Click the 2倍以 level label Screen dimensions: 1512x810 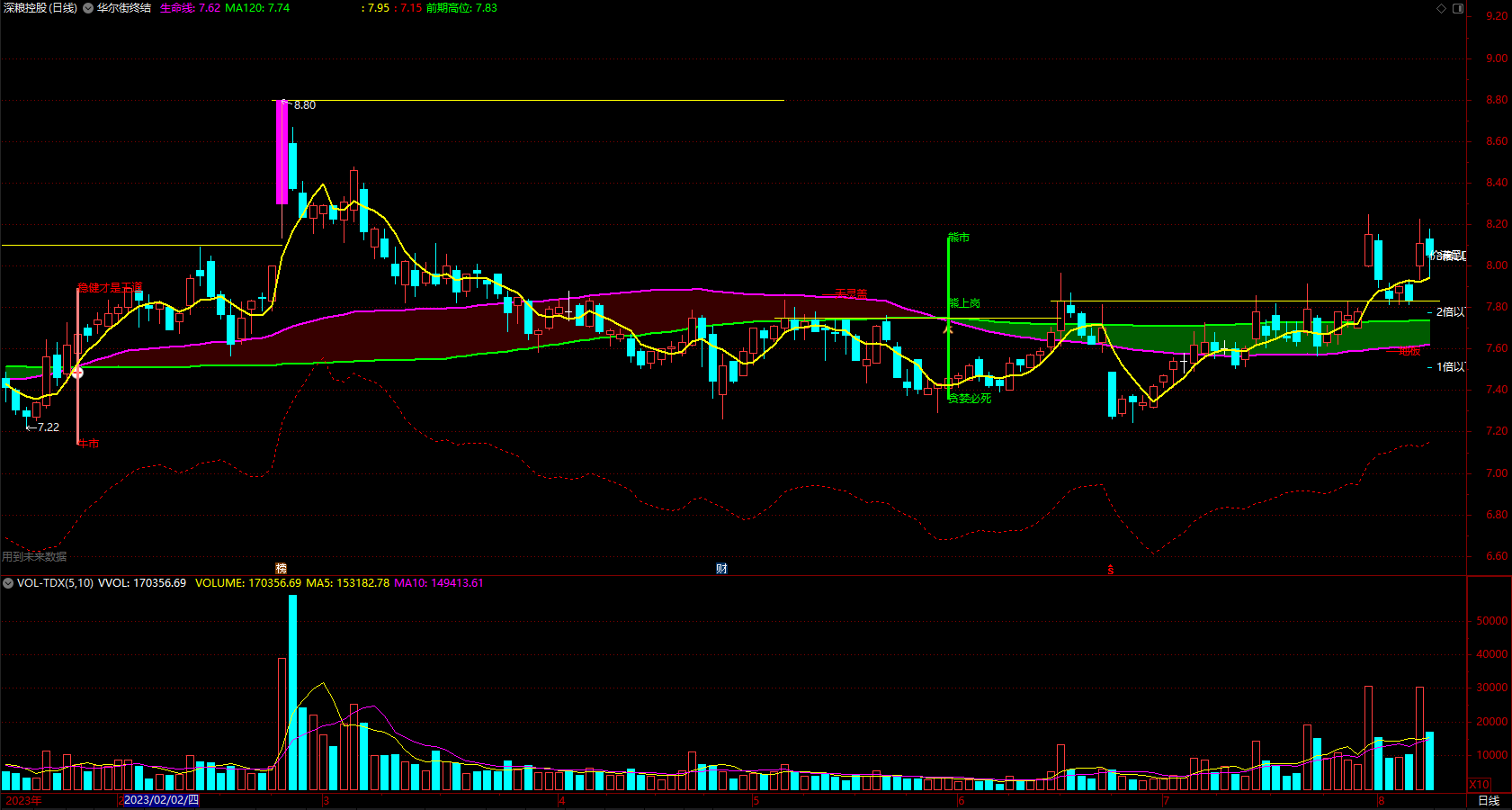point(1451,312)
